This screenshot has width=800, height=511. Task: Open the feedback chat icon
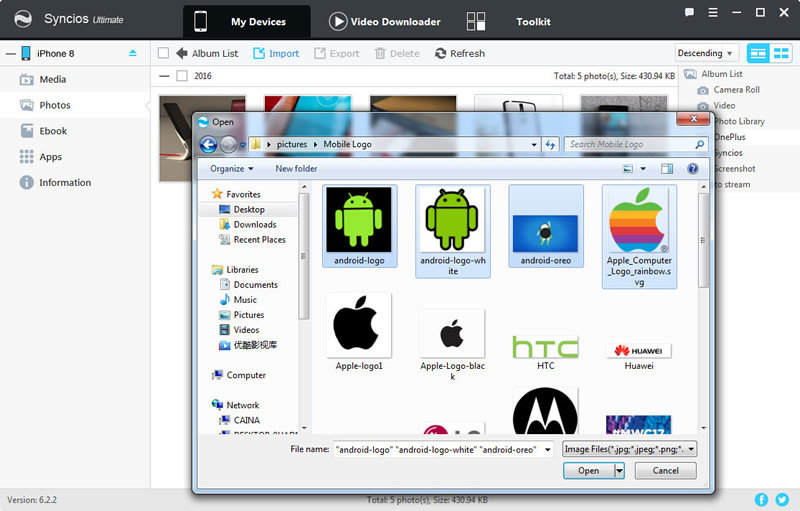point(689,13)
